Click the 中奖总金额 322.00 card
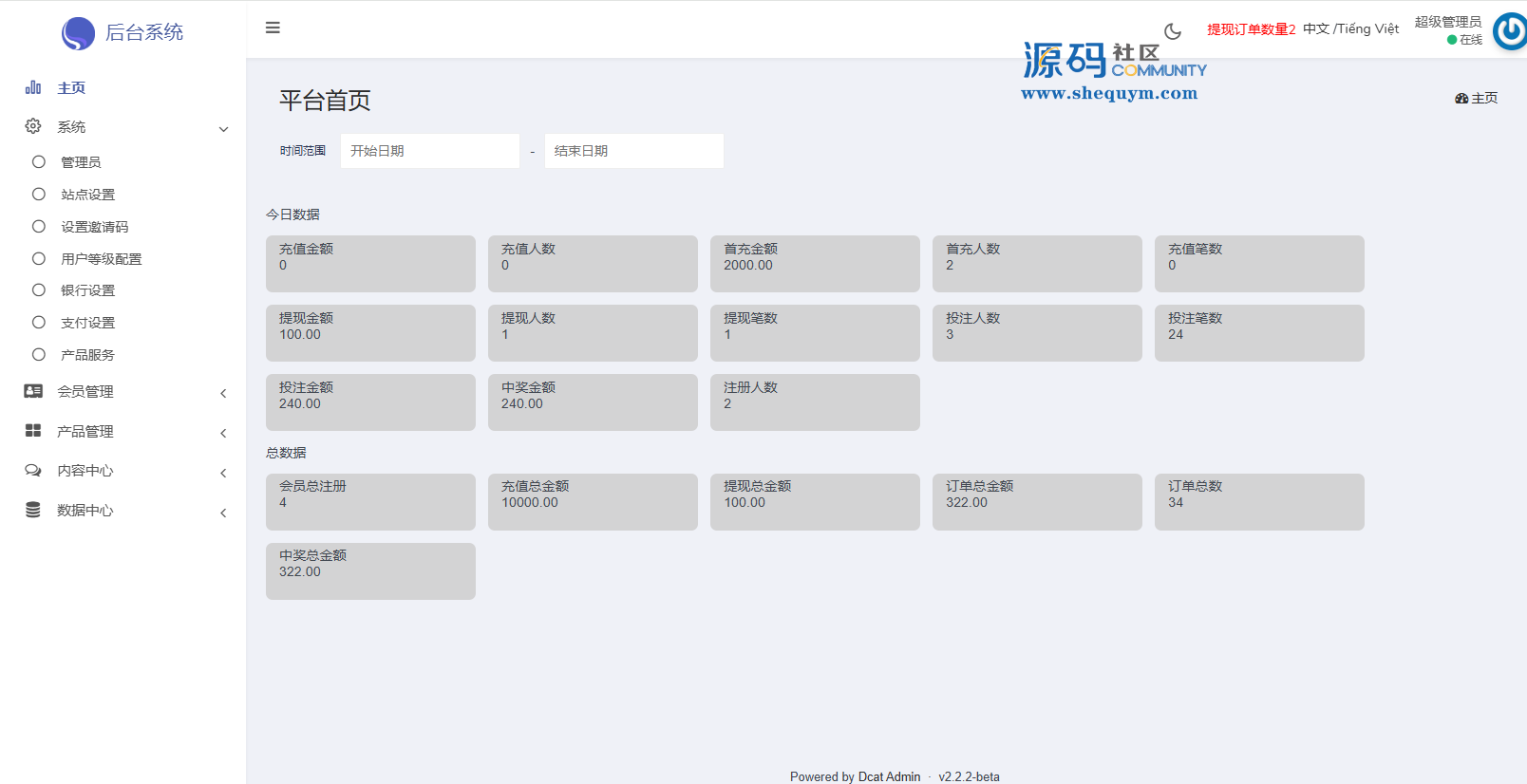The image size is (1527, 784). (370, 571)
